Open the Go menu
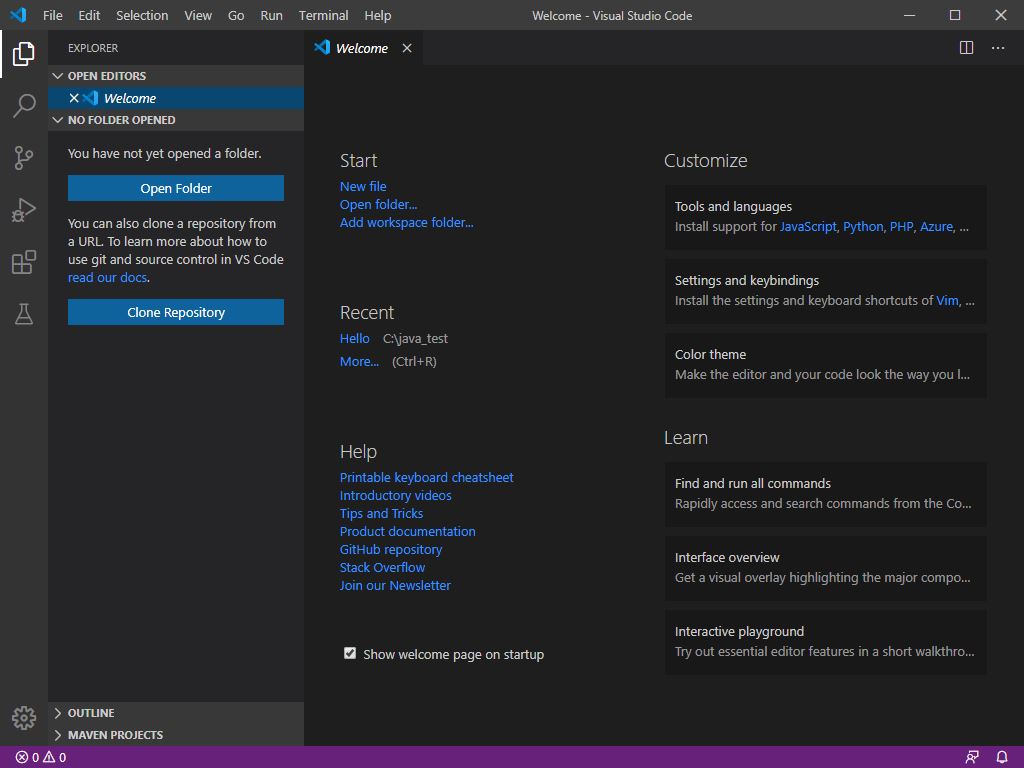1024x768 pixels. [x=236, y=15]
